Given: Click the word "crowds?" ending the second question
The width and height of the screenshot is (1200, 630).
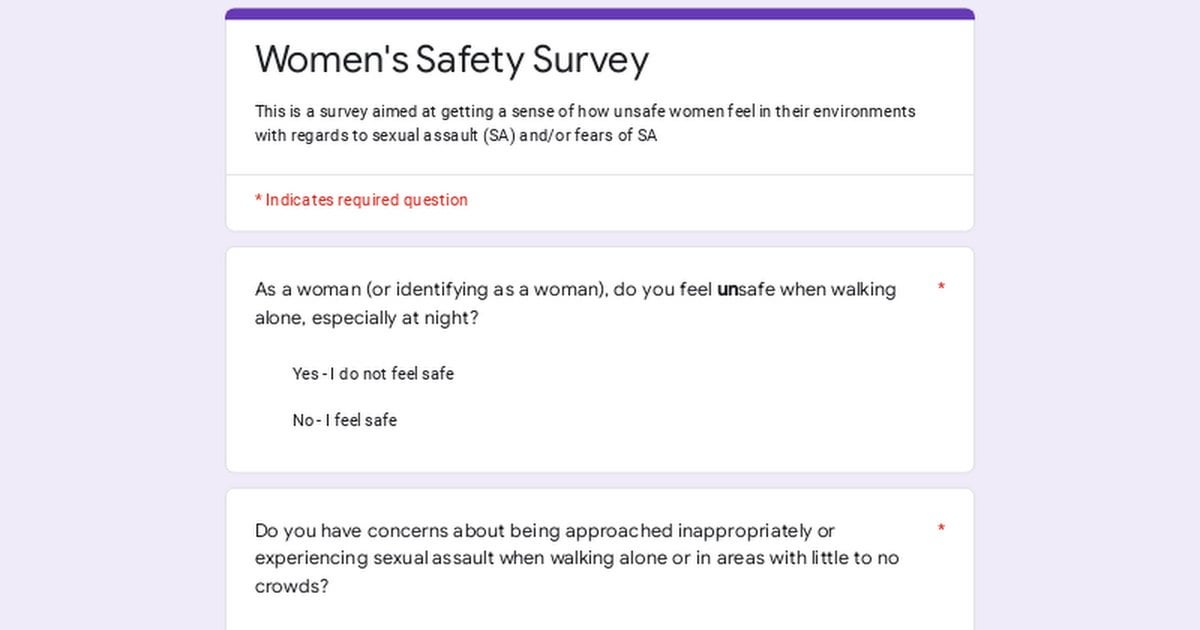Looking at the screenshot, I should point(292,587).
